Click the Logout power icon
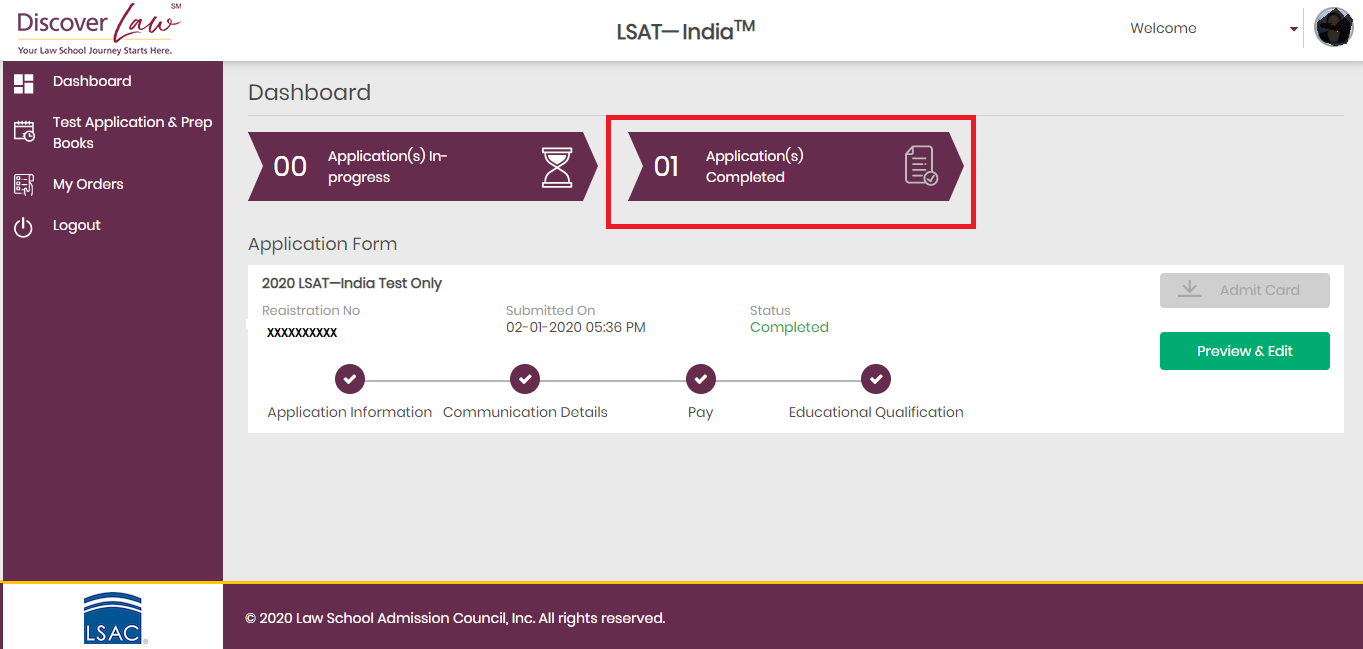Screen dimensions: 1363x649 coord(23,227)
